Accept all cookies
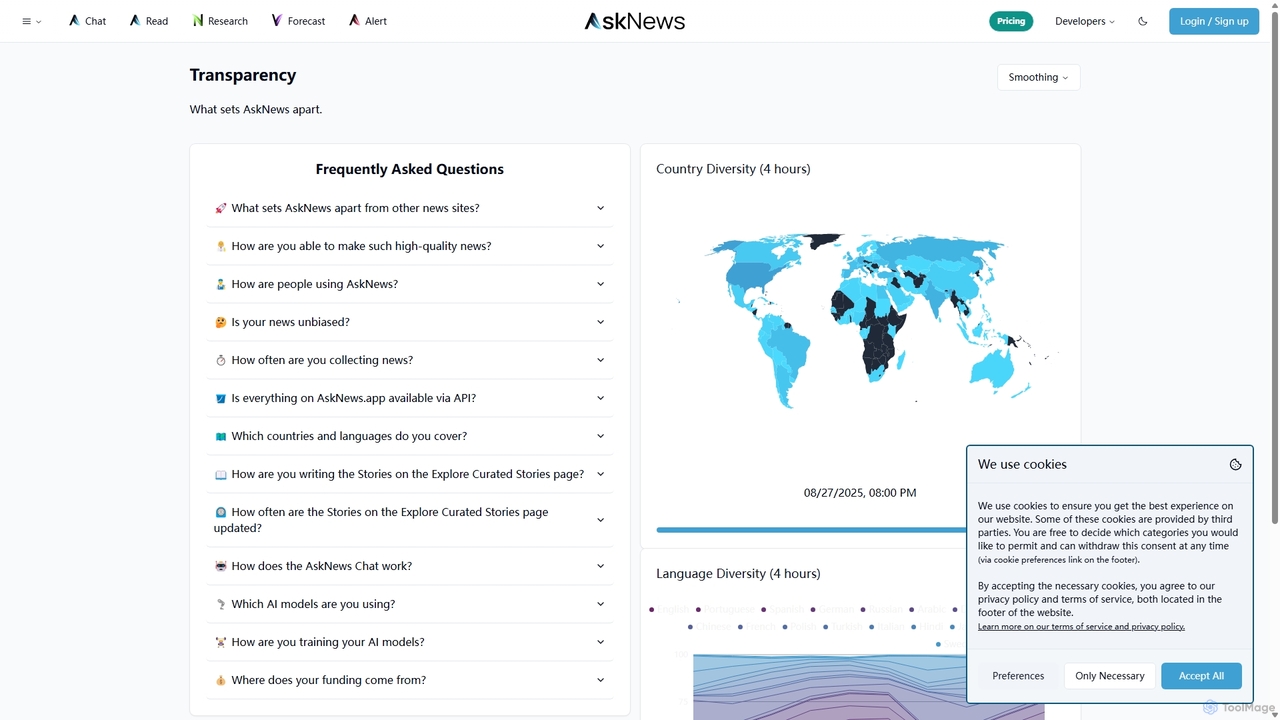Image resolution: width=1280 pixels, height=720 pixels. (1201, 676)
